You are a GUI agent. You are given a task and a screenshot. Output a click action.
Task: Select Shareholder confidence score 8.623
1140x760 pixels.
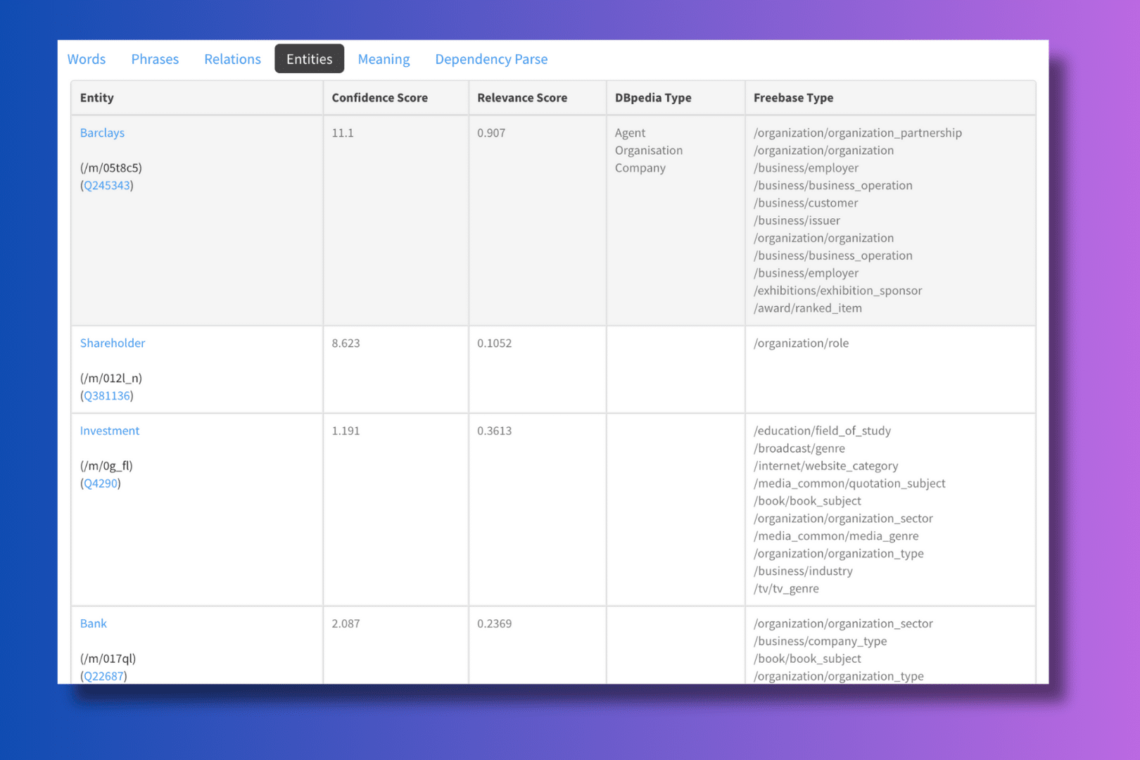coord(345,343)
